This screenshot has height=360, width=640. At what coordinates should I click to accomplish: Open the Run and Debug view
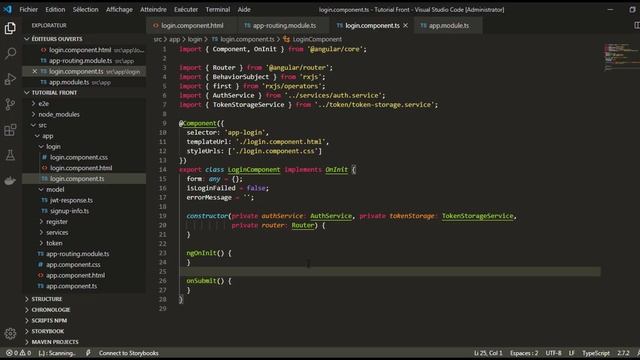(10, 79)
